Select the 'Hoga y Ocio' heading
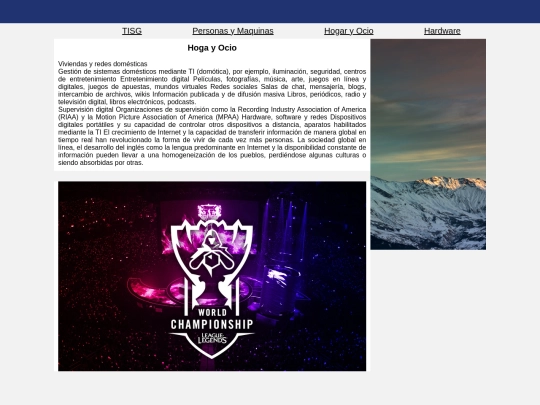 (x=212, y=48)
